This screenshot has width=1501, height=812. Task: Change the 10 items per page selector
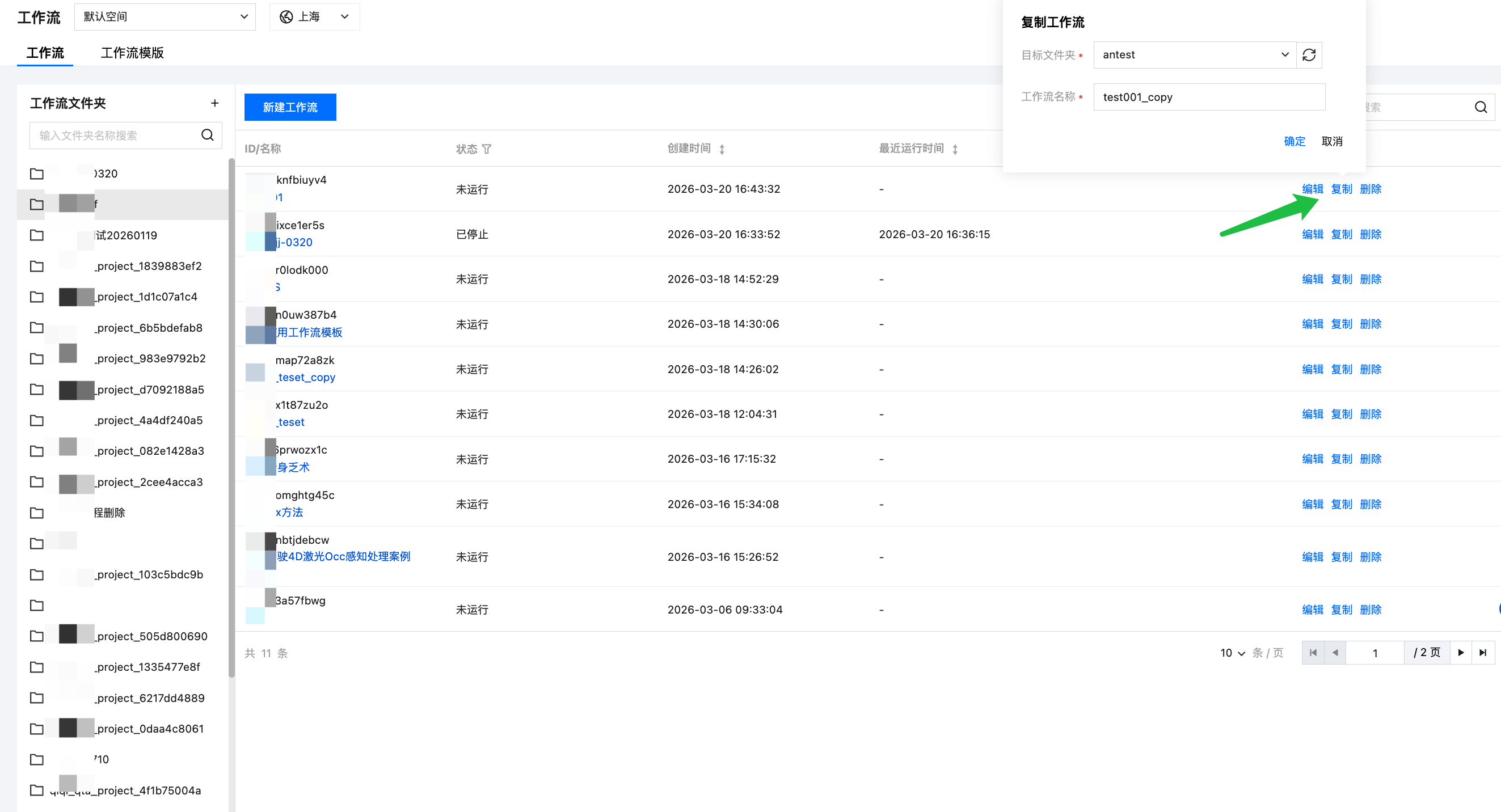point(1232,653)
